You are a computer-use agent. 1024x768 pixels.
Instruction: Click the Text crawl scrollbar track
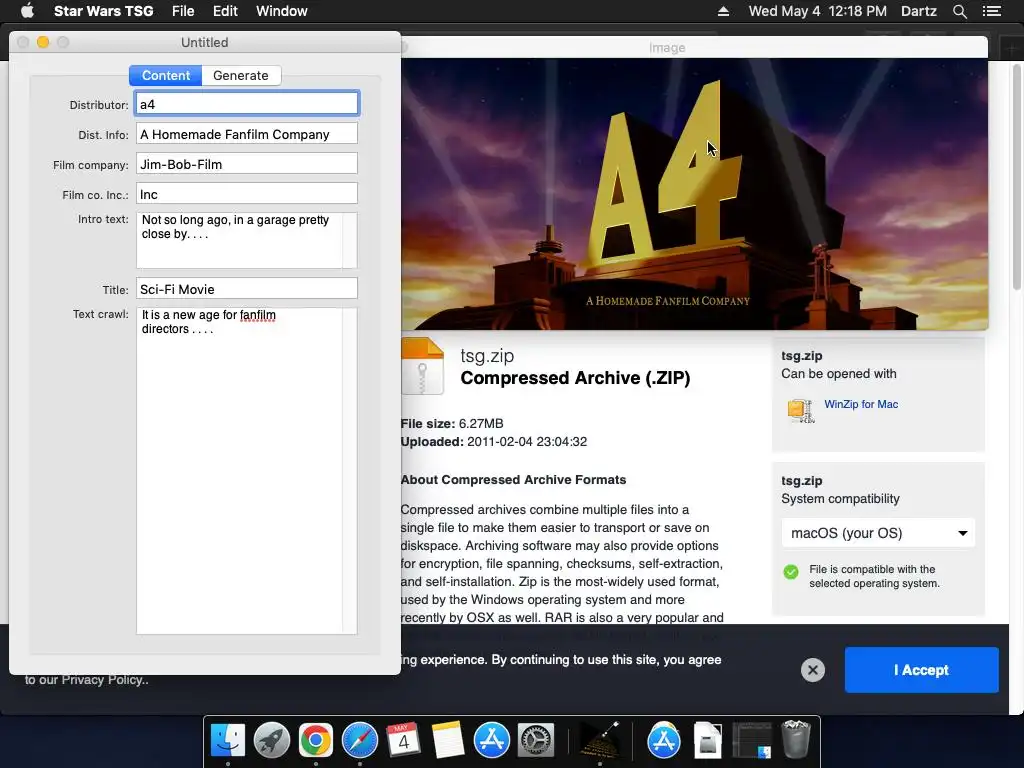(349, 470)
